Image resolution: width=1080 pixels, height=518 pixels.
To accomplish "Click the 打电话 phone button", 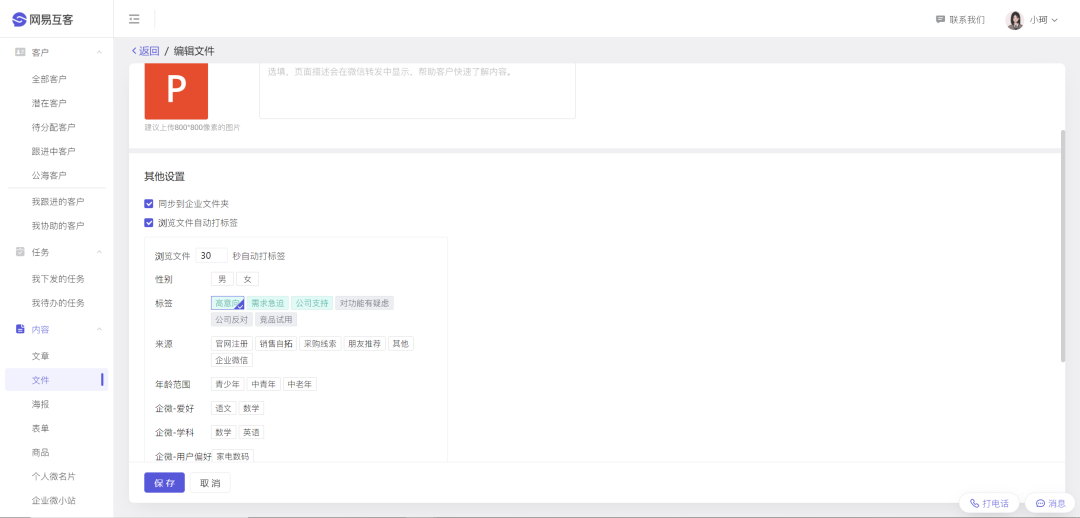I will tap(989, 503).
